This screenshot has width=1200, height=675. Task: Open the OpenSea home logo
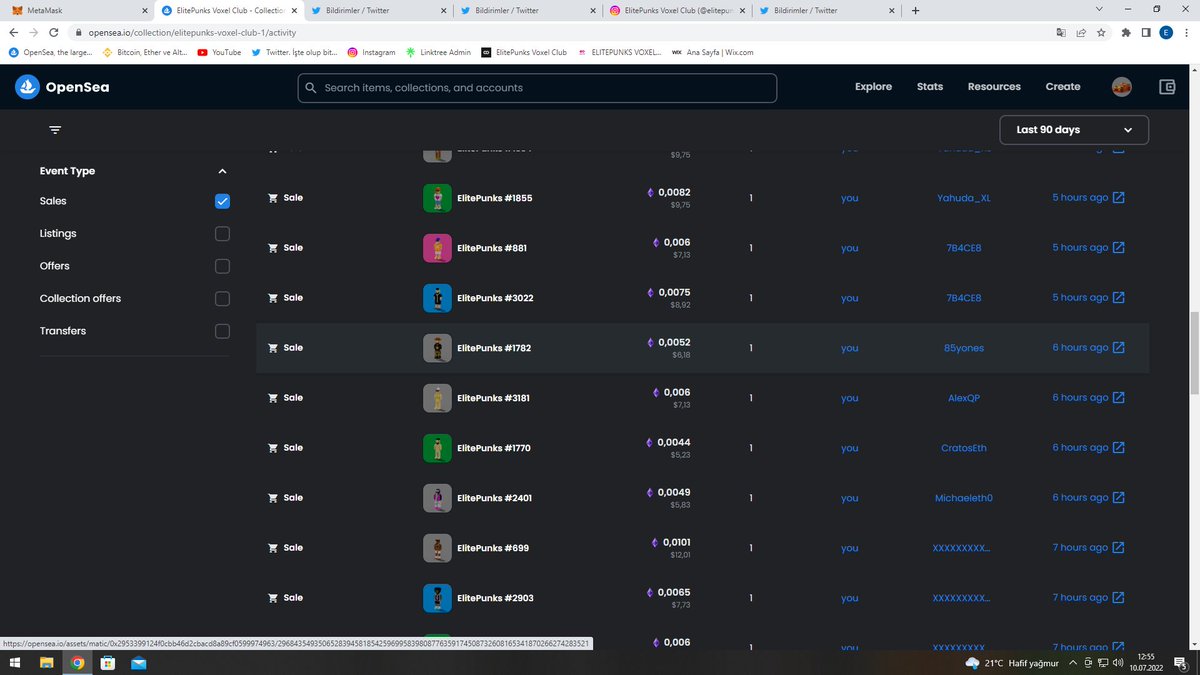click(62, 87)
